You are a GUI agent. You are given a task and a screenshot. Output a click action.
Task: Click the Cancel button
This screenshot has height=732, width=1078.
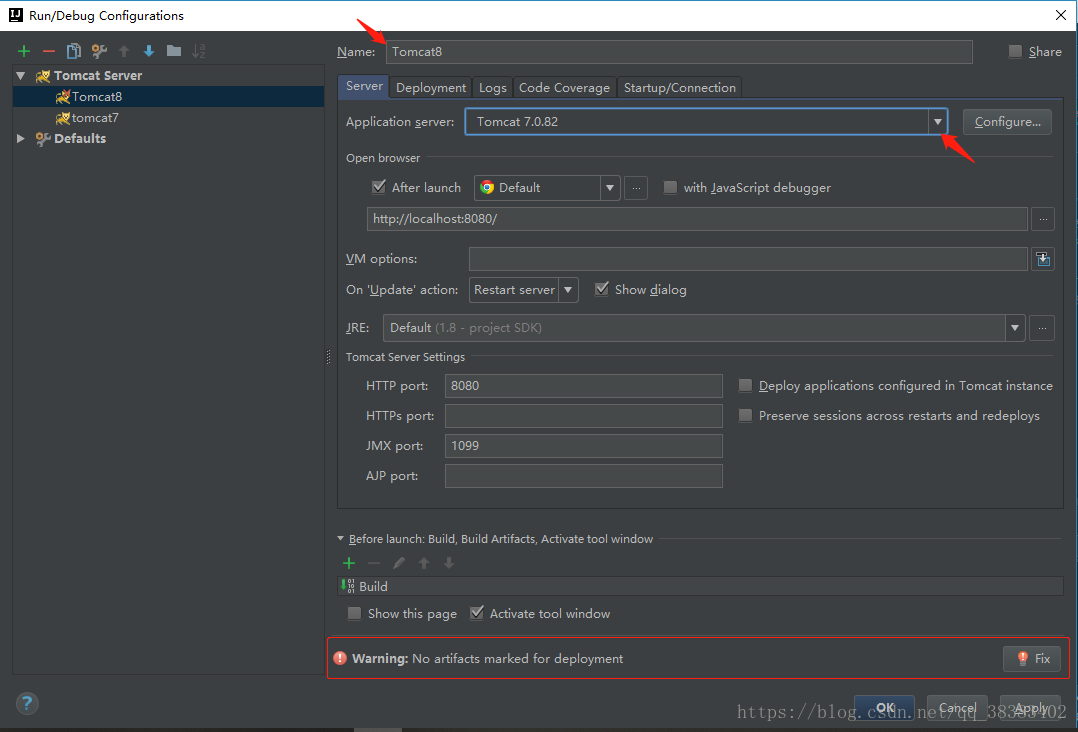click(x=957, y=707)
